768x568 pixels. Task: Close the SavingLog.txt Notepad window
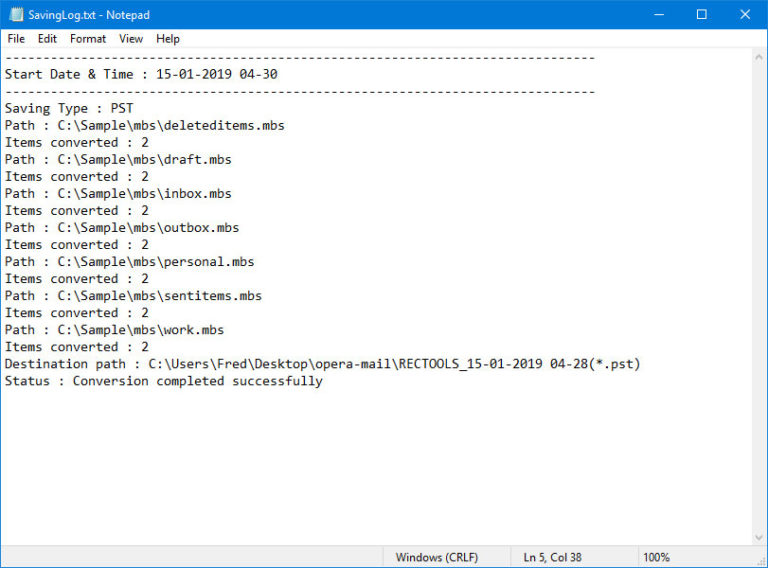[745, 15]
